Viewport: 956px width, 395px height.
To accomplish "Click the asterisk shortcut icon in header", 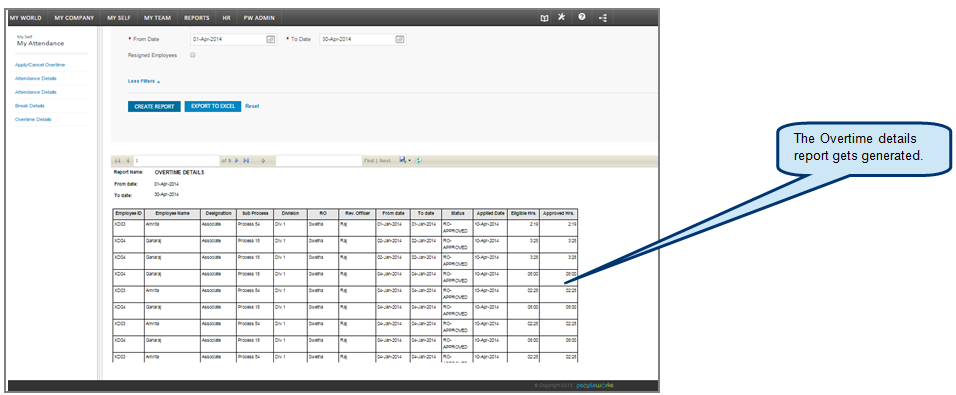I will click(562, 17).
